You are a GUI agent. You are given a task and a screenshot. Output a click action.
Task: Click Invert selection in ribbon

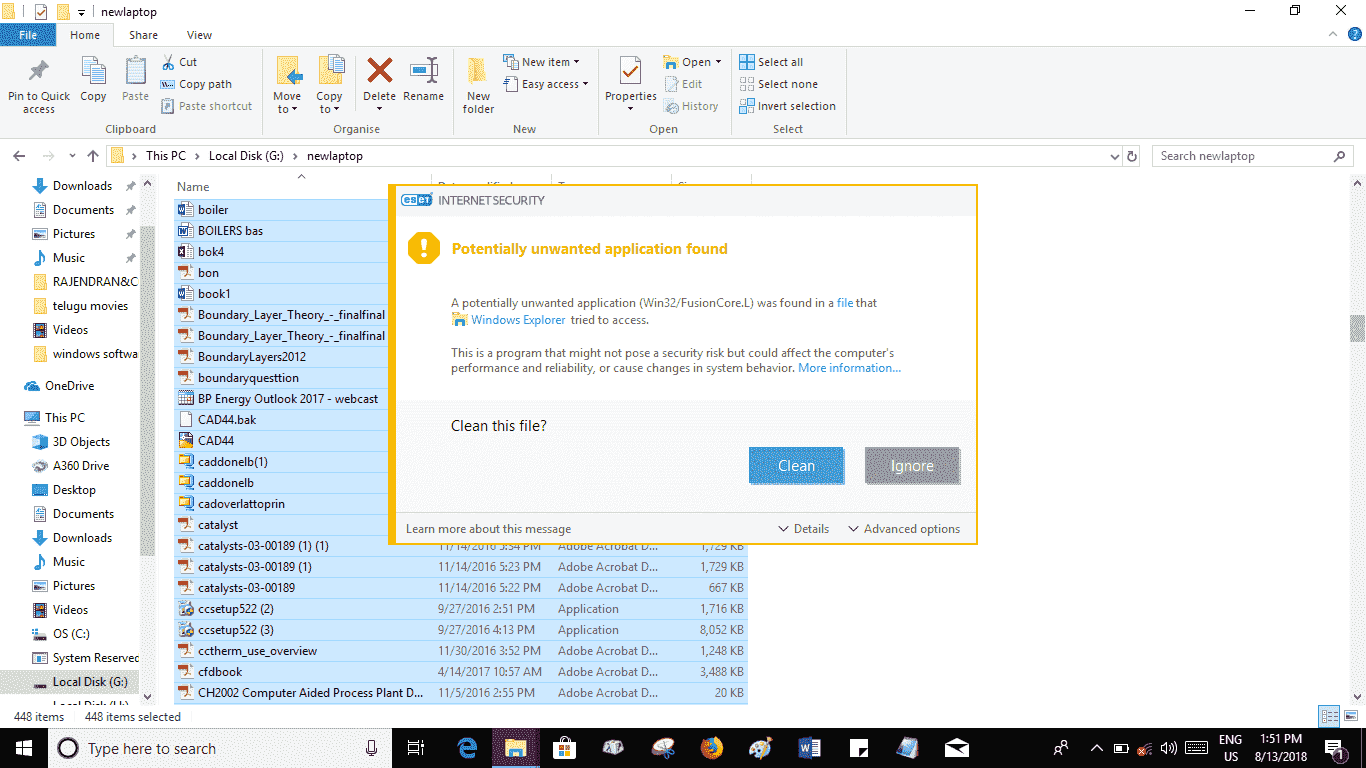[788, 106]
